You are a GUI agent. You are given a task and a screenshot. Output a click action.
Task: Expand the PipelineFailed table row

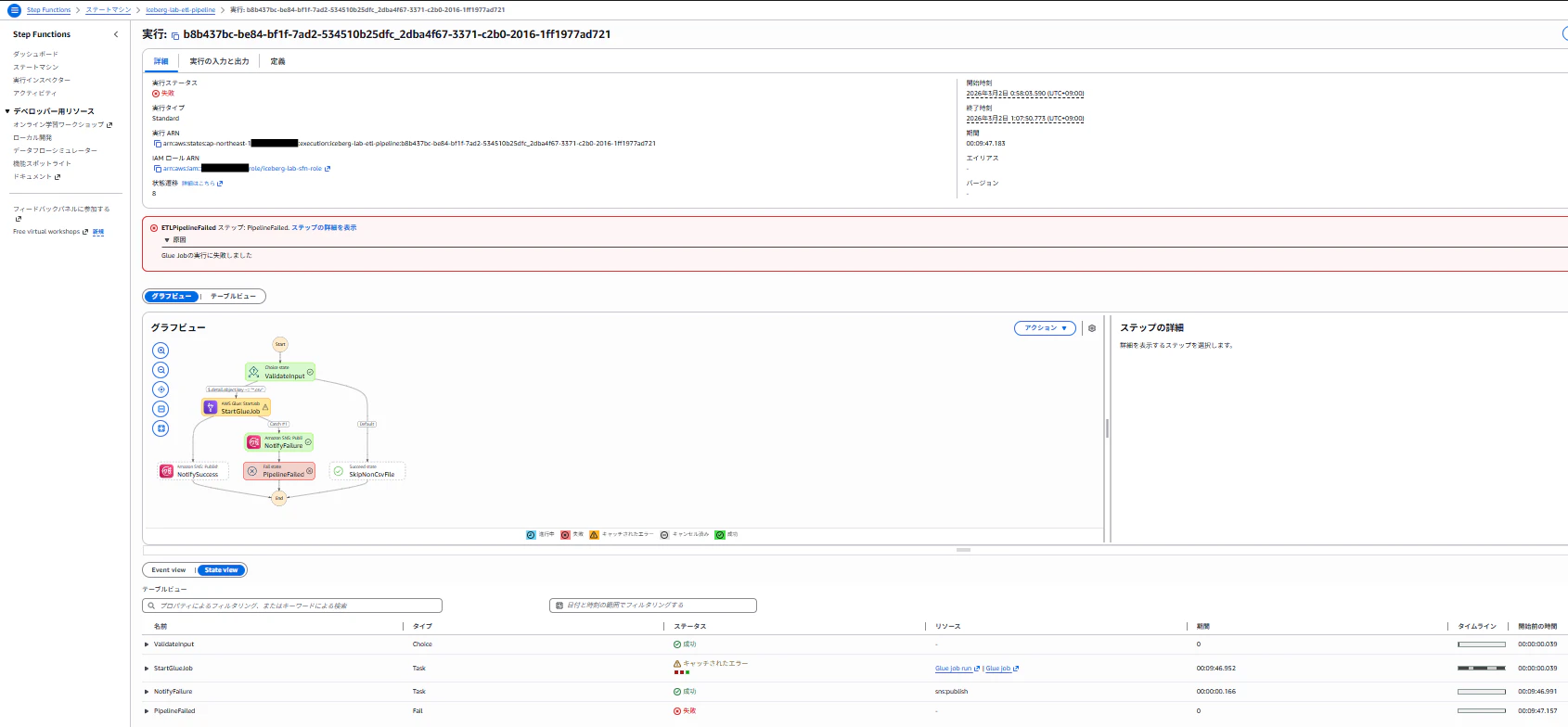click(x=147, y=711)
